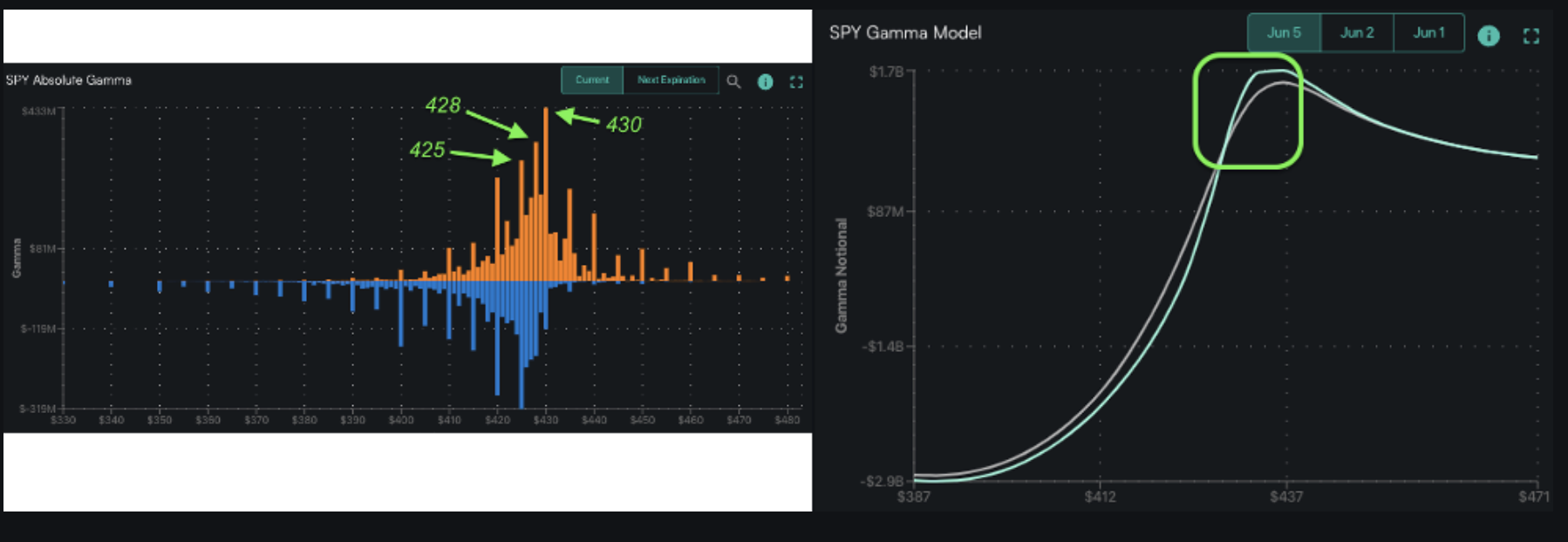Click the $450 x-axis label
The height and width of the screenshot is (542, 1568).
click(643, 420)
